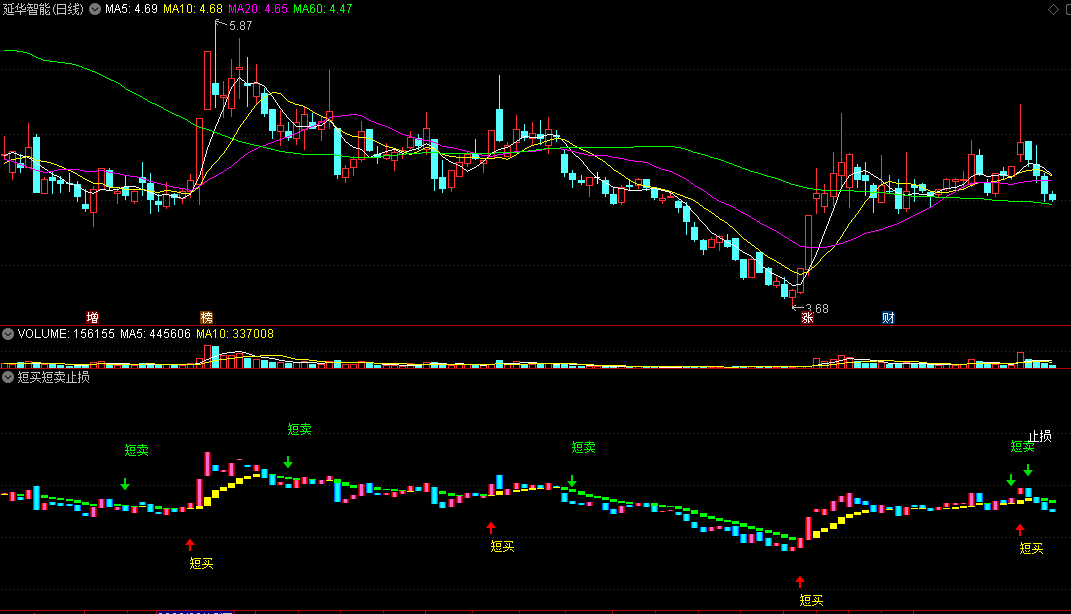Click the VOLUME: 156155 readout
This screenshot has height=614, width=1071.
66,334
